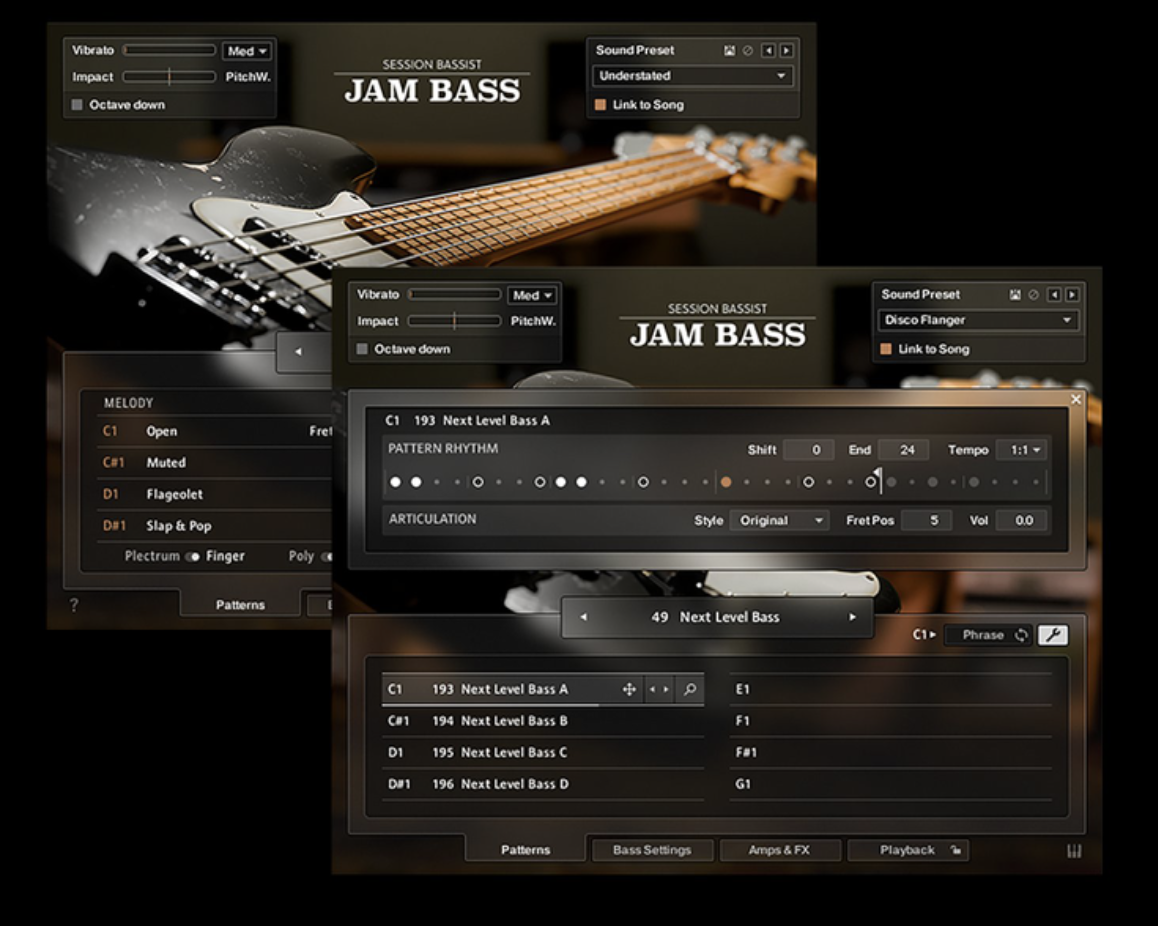The height and width of the screenshot is (926, 1158).
Task: Click the Vol value field showing 0.0
Action: point(1023,521)
